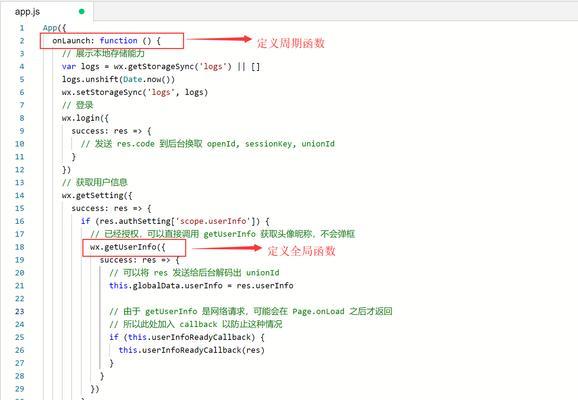Image resolution: width=578 pixels, height=400 pixels.
Task: Click comment '可以将 res 发送给后台解码出 unionId'
Action: pos(194,273)
